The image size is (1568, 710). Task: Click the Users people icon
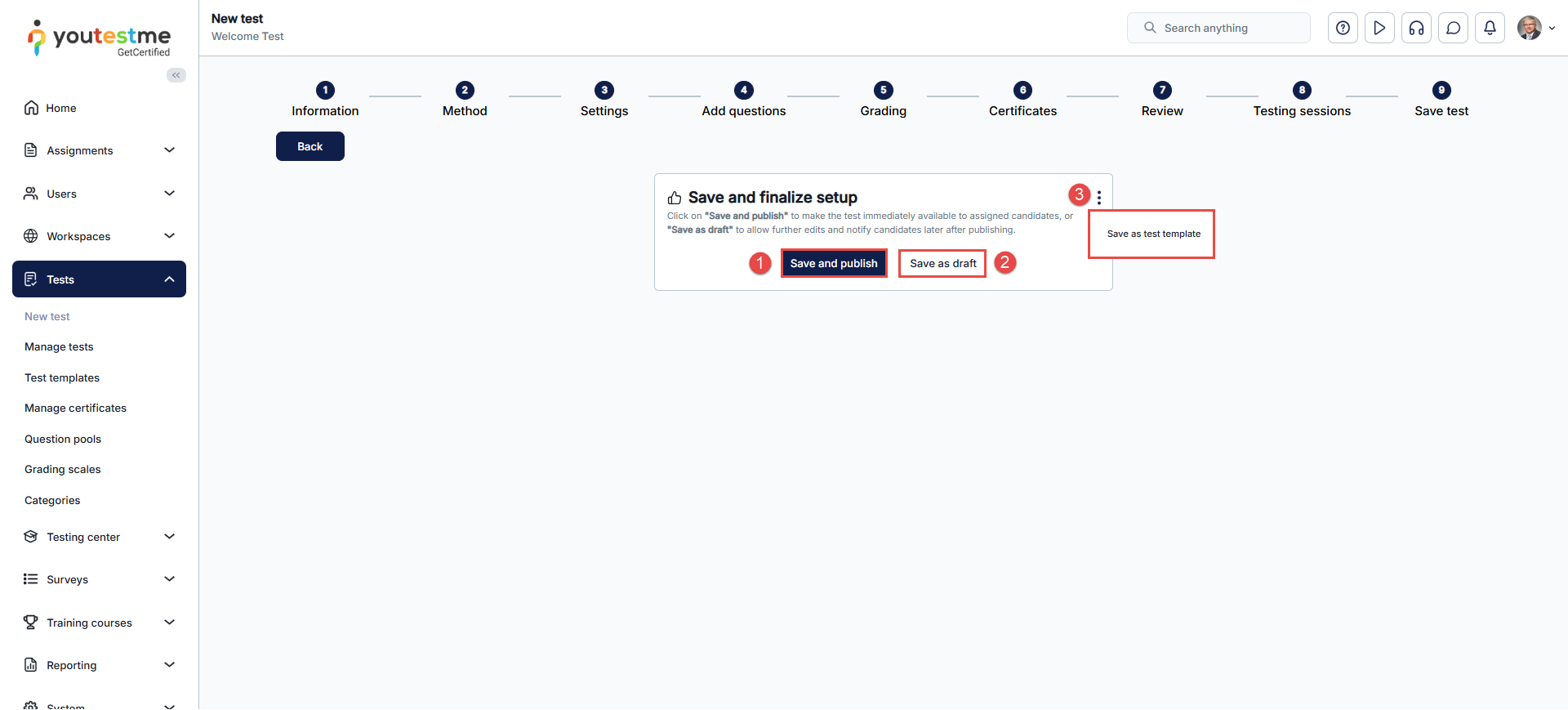point(31,194)
